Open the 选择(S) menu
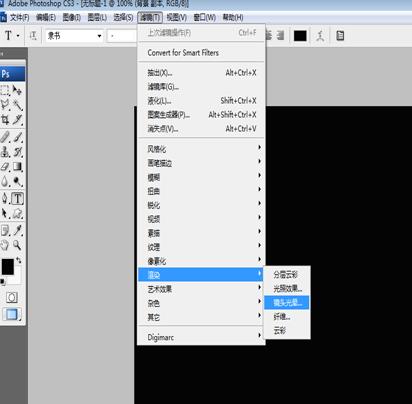 (123, 17)
